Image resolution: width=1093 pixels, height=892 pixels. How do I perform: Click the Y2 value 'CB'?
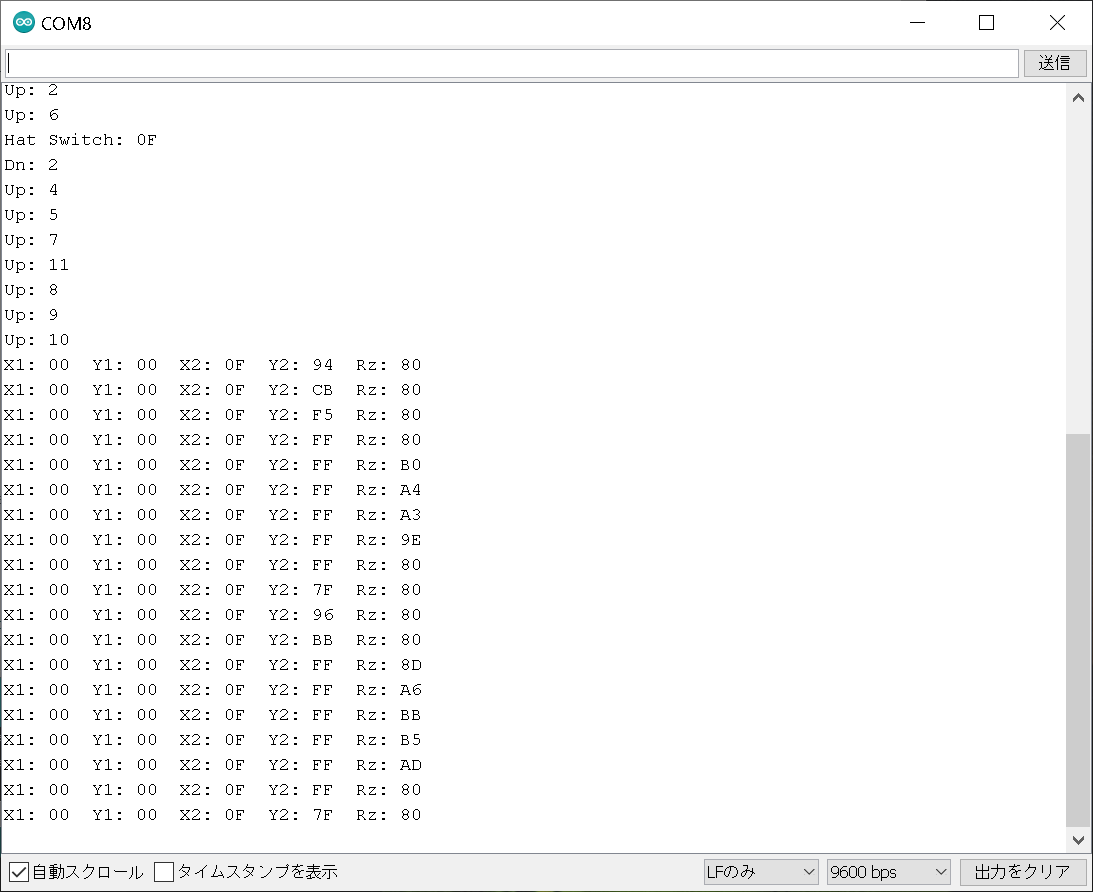point(323,390)
